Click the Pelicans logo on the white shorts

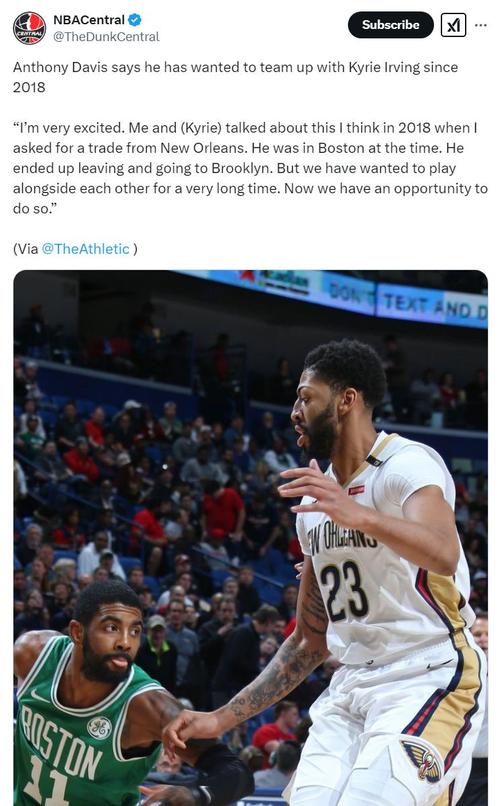pyautogui.click(x=422, y=760)
